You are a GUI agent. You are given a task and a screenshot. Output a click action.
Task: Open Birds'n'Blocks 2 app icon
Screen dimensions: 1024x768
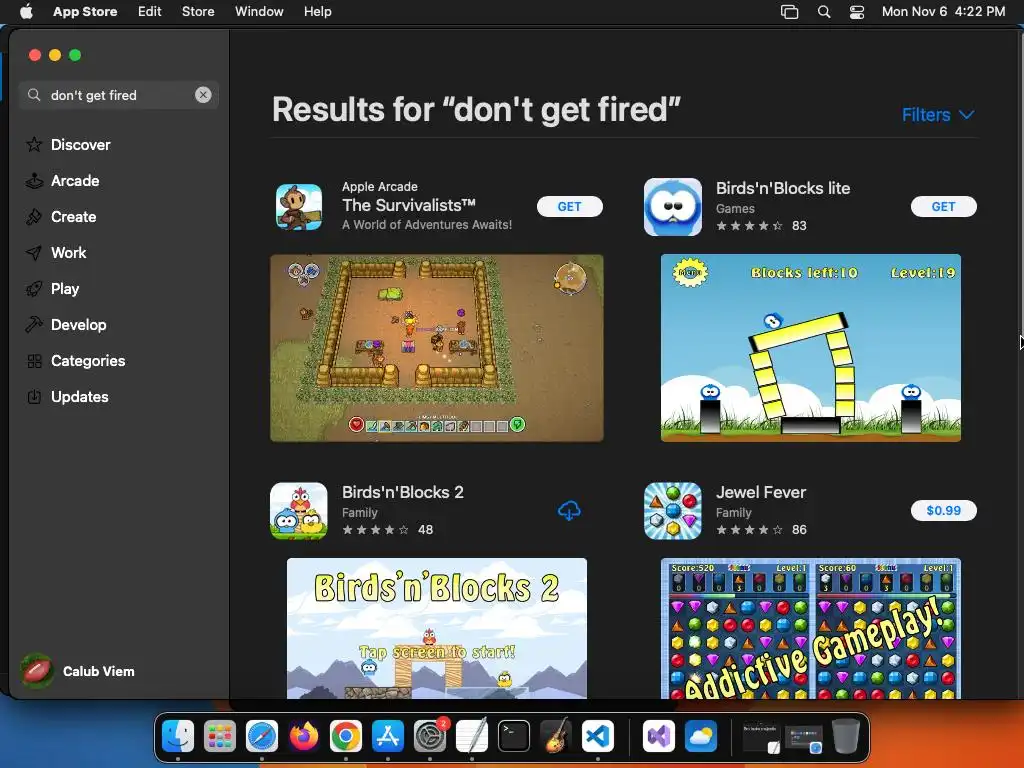[x=298, y=511]
